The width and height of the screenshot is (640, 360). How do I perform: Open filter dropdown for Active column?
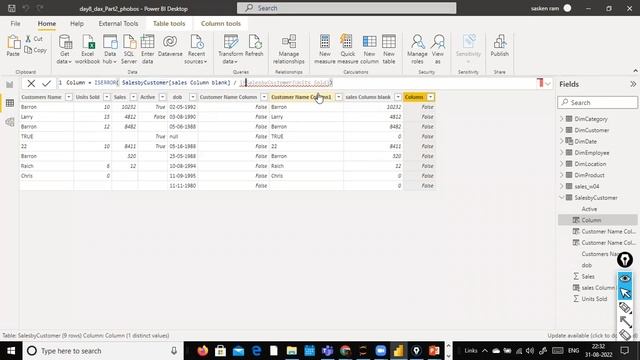pos(162,97)
